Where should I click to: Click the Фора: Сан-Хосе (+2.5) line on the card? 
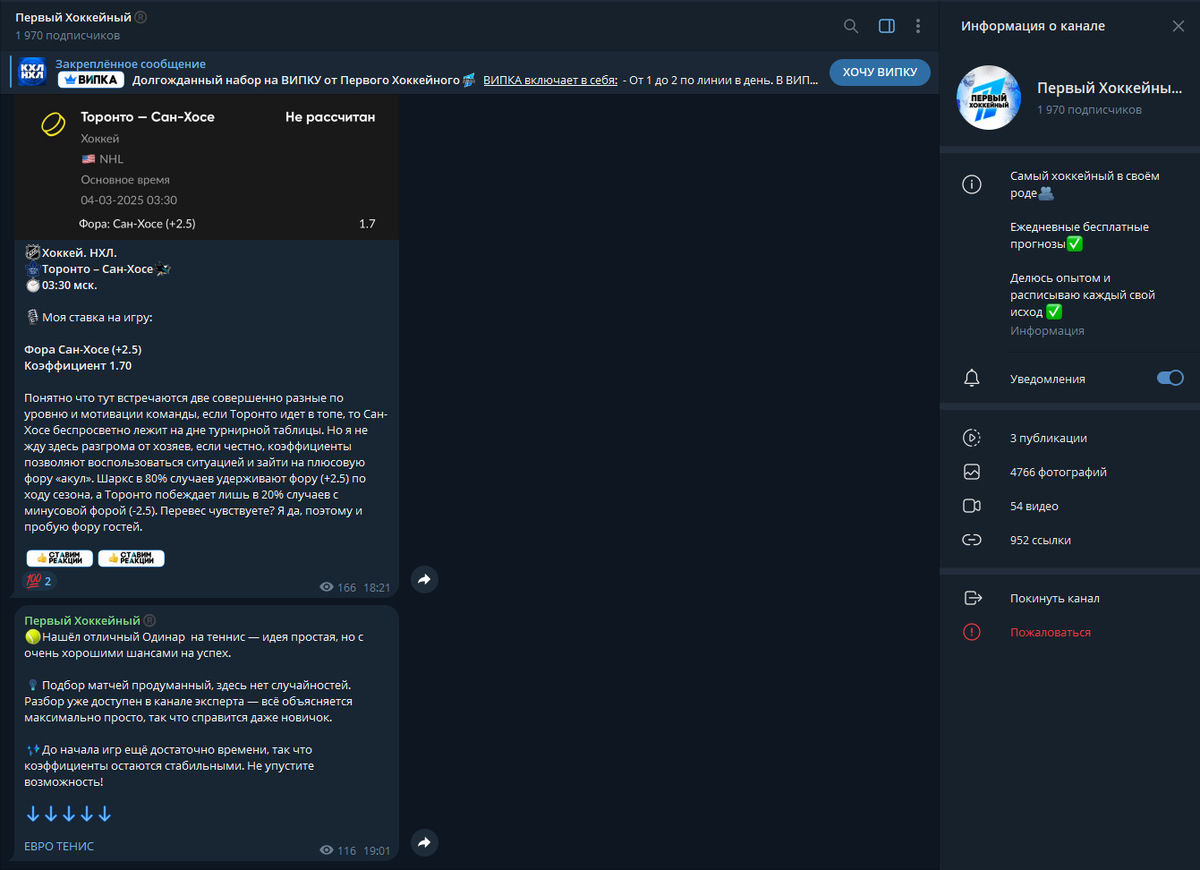[x=138, y=223]
